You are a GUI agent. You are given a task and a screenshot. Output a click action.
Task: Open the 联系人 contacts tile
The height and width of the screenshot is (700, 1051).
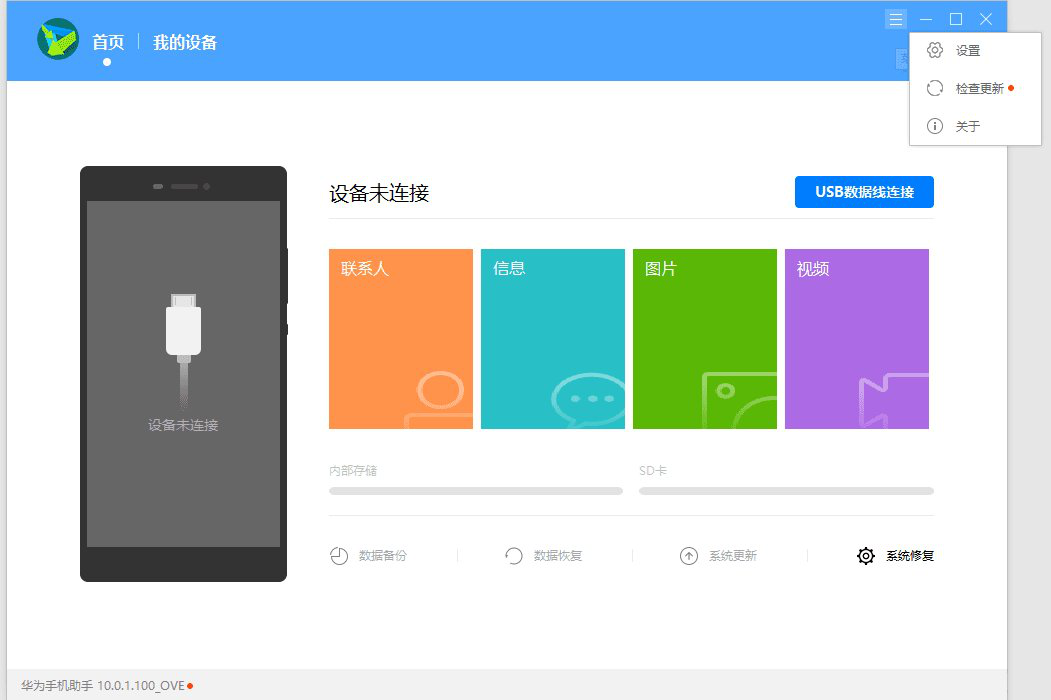(400, 338)
